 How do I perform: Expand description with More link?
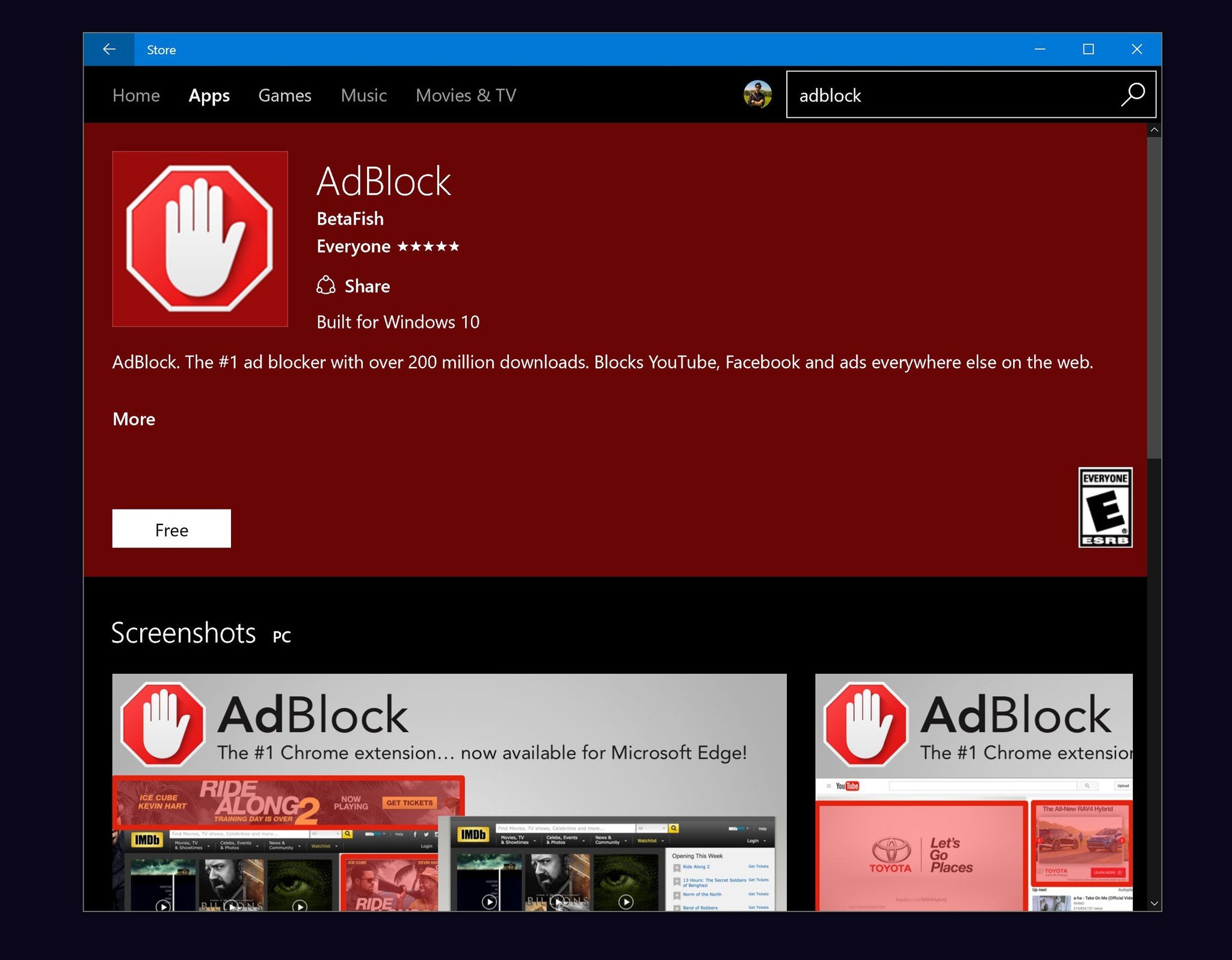134,419
